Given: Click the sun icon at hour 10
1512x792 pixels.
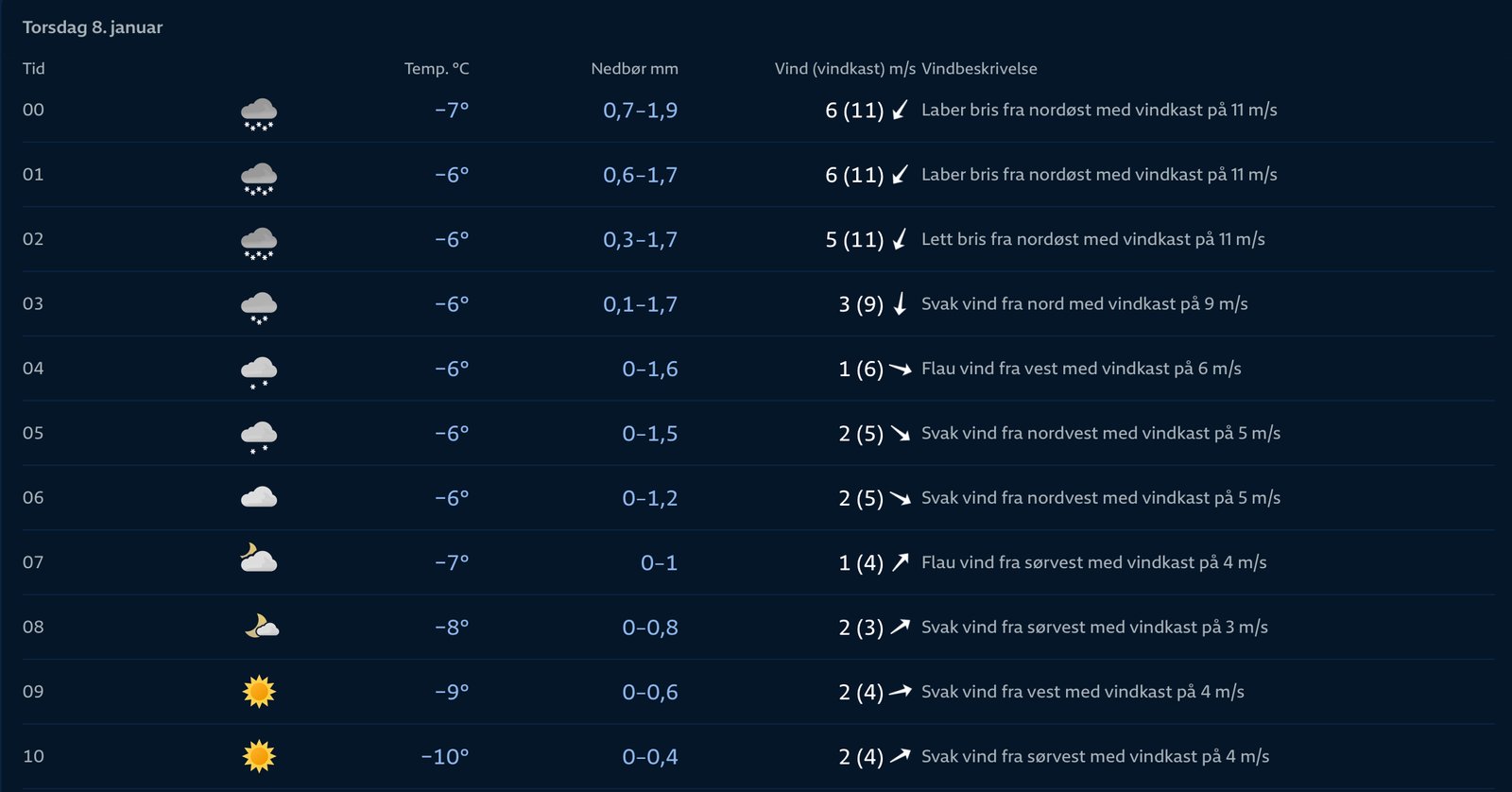Looking at the screenshot, I should (x=259, y=756).
